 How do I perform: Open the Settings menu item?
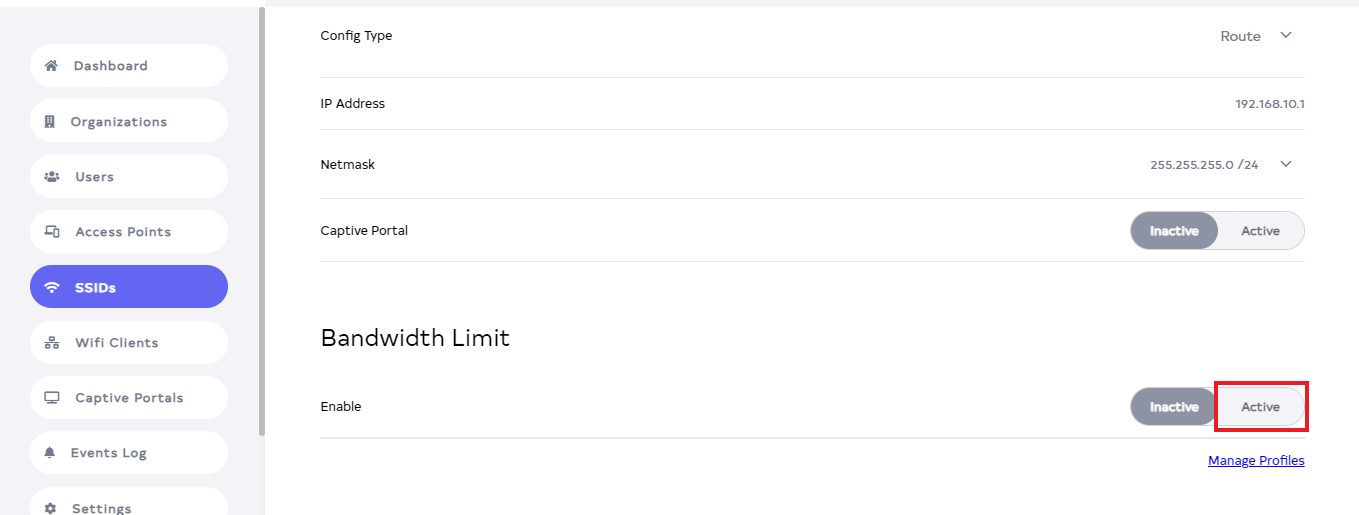coord(101,508)
